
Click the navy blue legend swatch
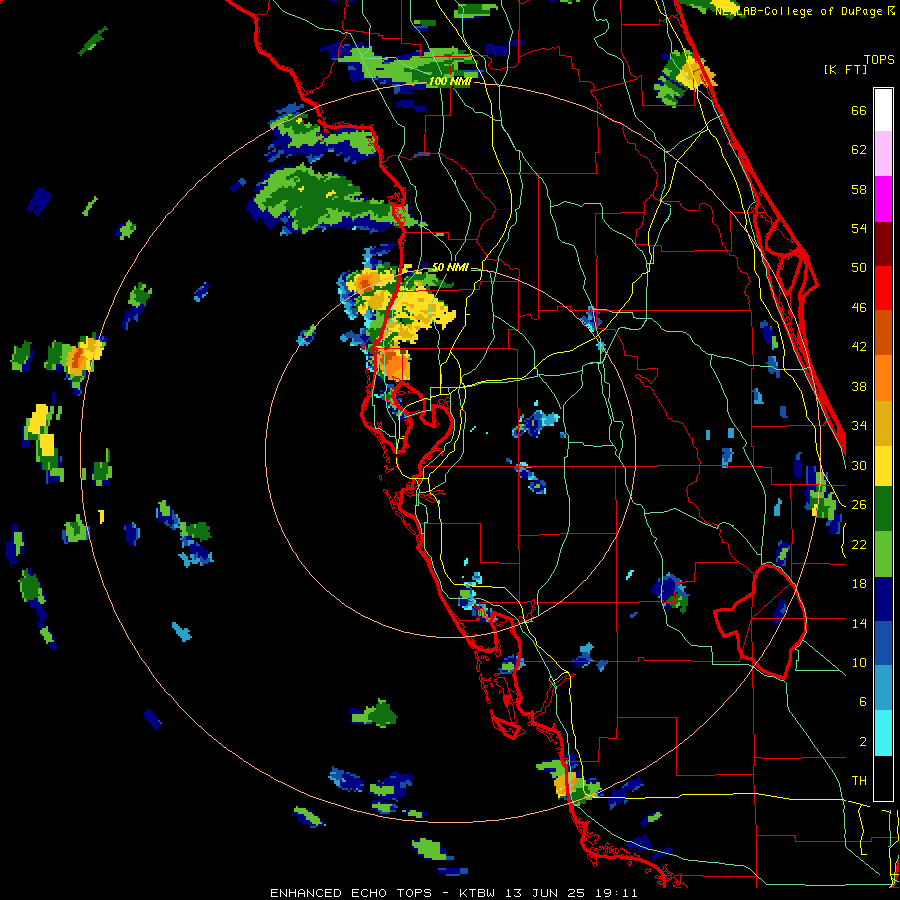point(883,599)
